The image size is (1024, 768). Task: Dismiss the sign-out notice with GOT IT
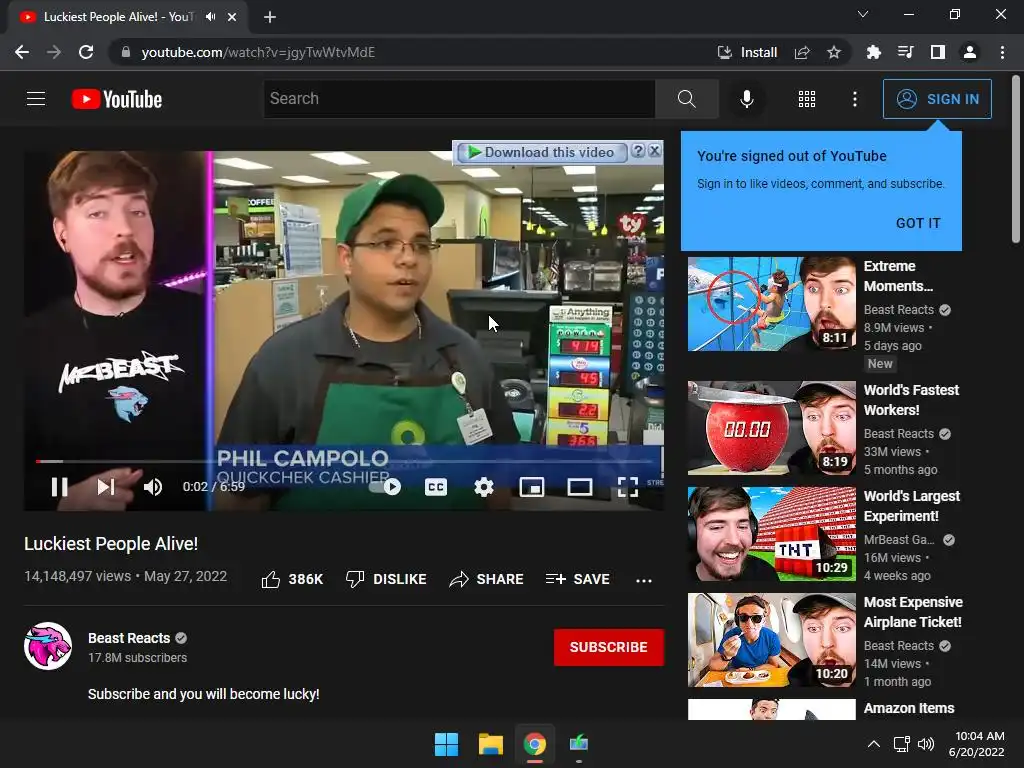tap(918, 223)
